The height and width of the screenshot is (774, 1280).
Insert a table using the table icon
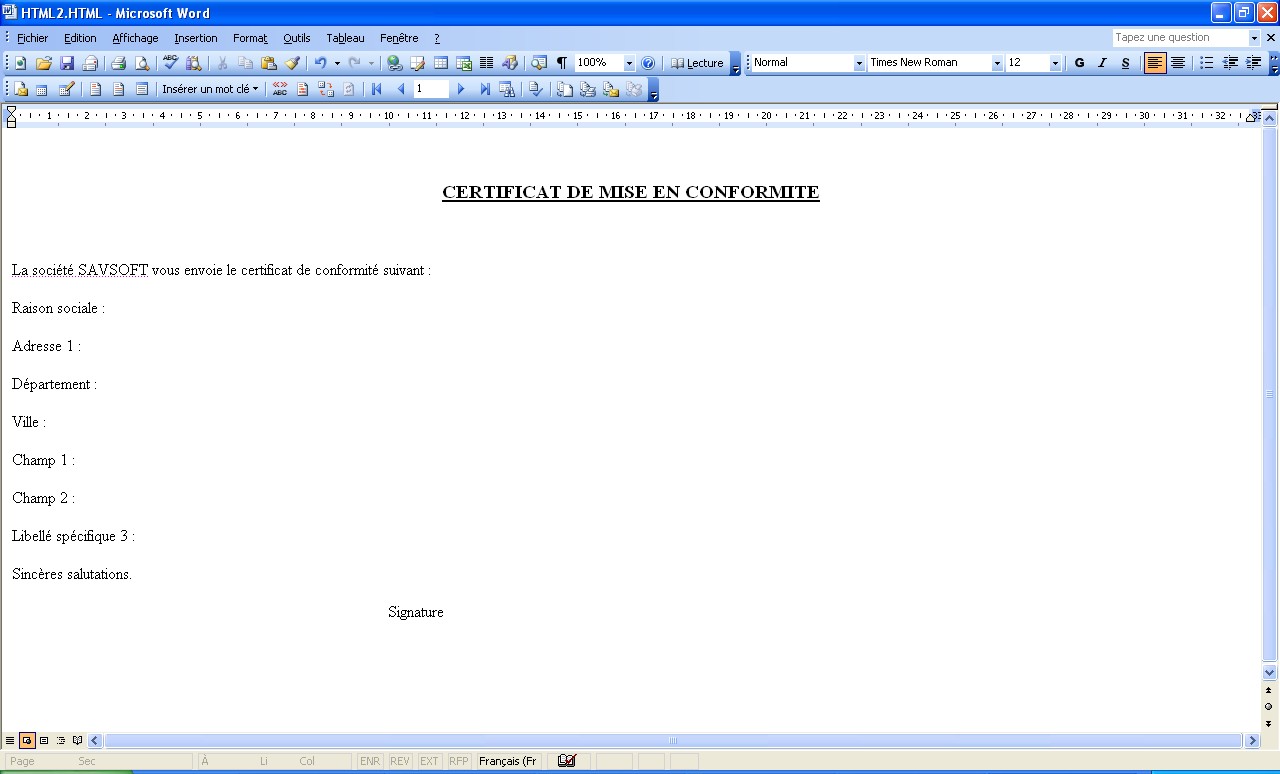(x=440, y=62)
